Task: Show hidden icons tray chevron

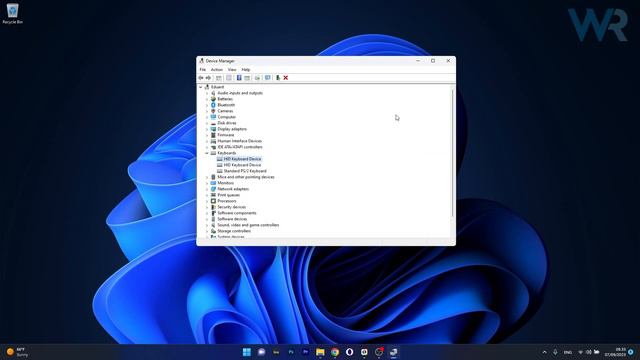Action: tap(544, 352)
